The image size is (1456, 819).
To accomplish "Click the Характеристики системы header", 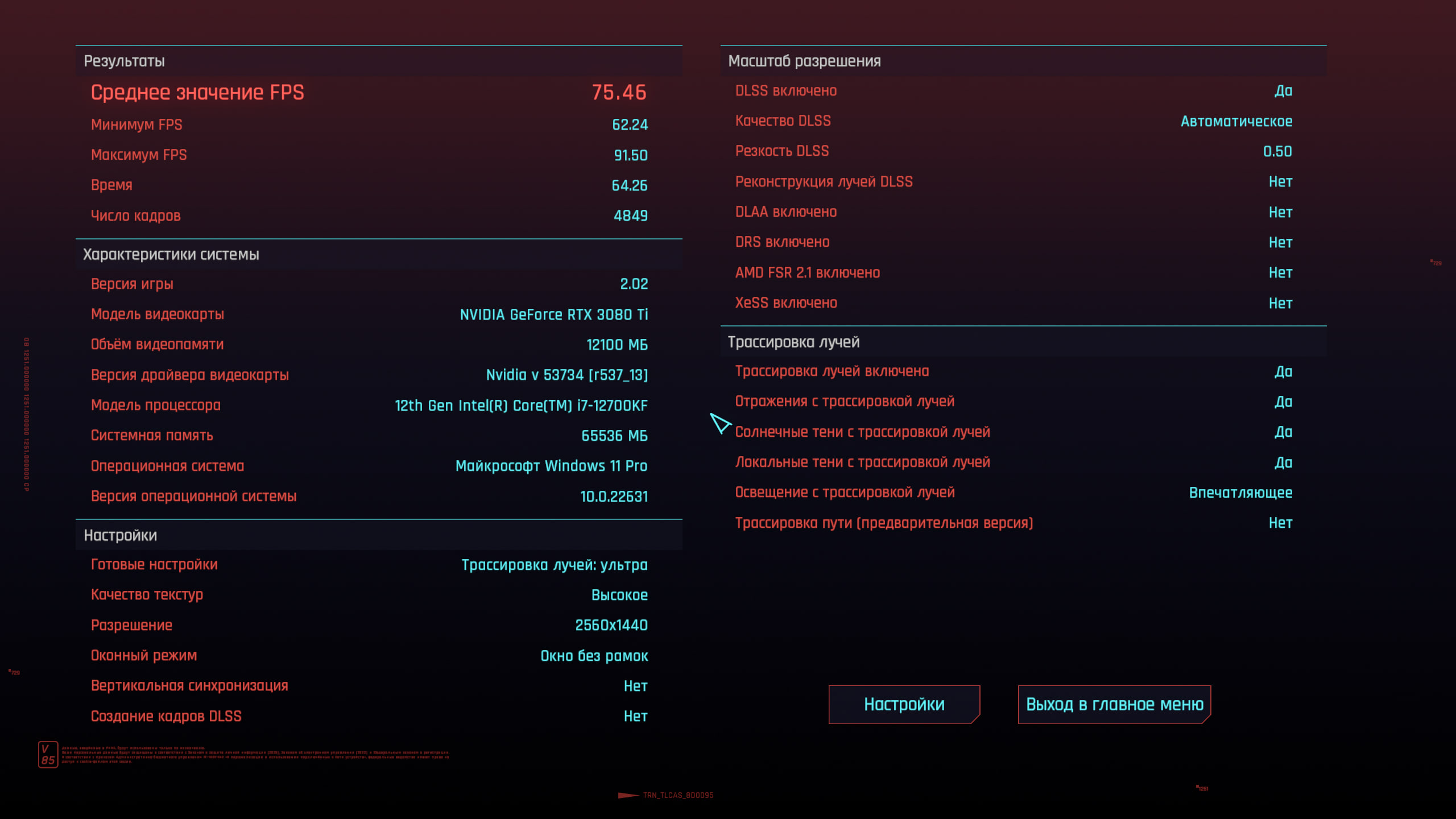I will pos(171,254).
